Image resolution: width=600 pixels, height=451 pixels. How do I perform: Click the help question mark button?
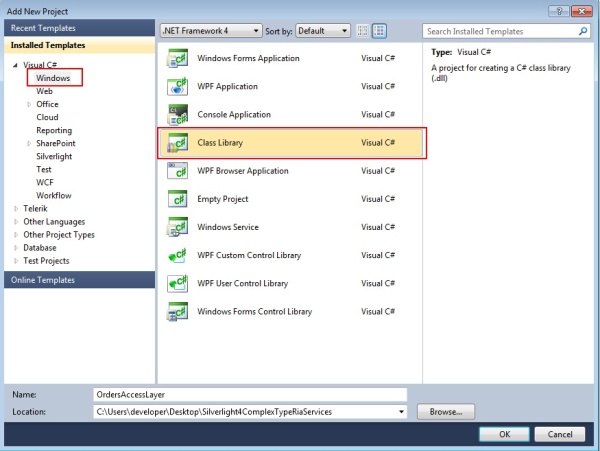click(558, 11)
